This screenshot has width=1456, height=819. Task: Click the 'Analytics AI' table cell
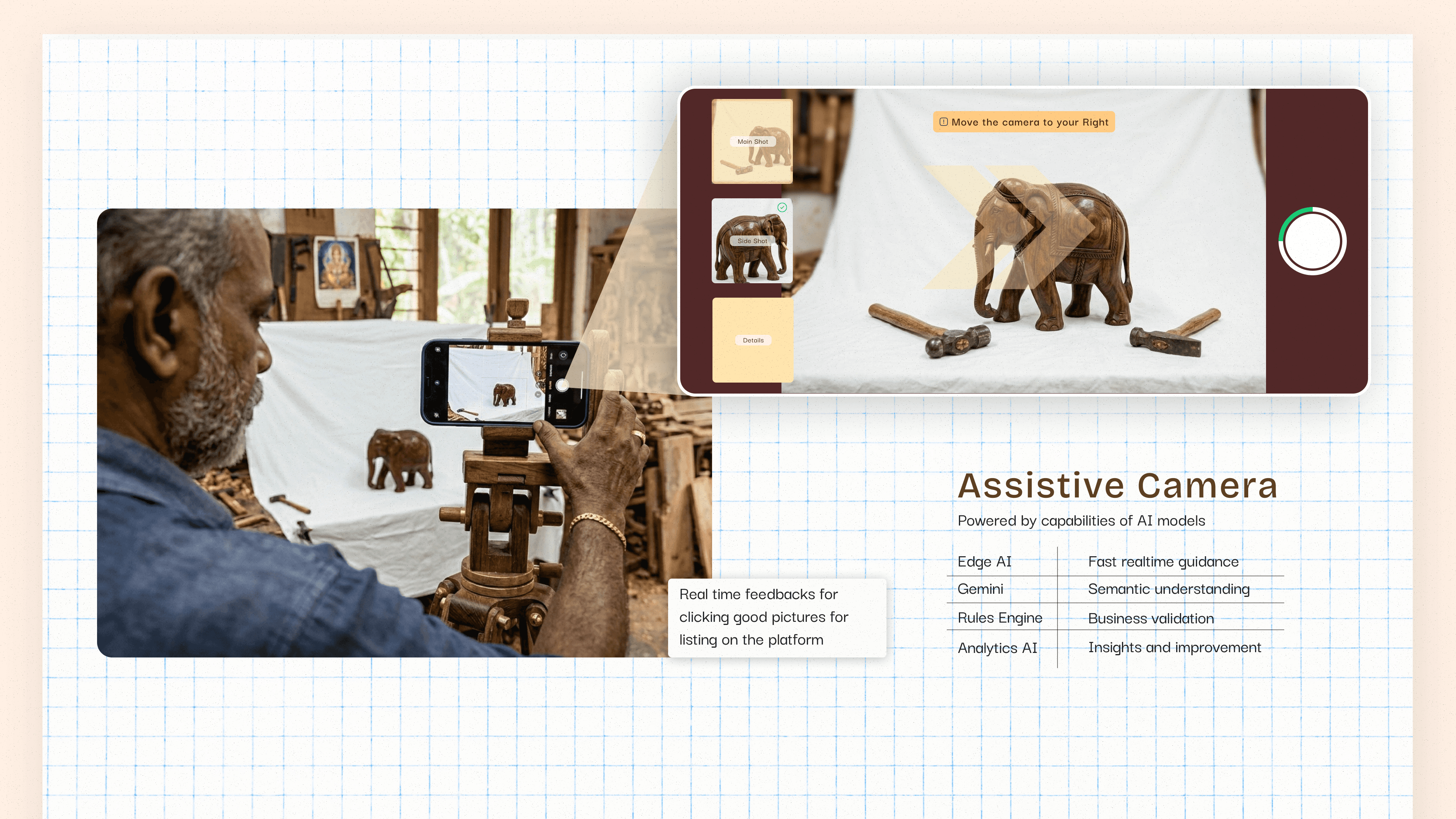pos(998,648)
